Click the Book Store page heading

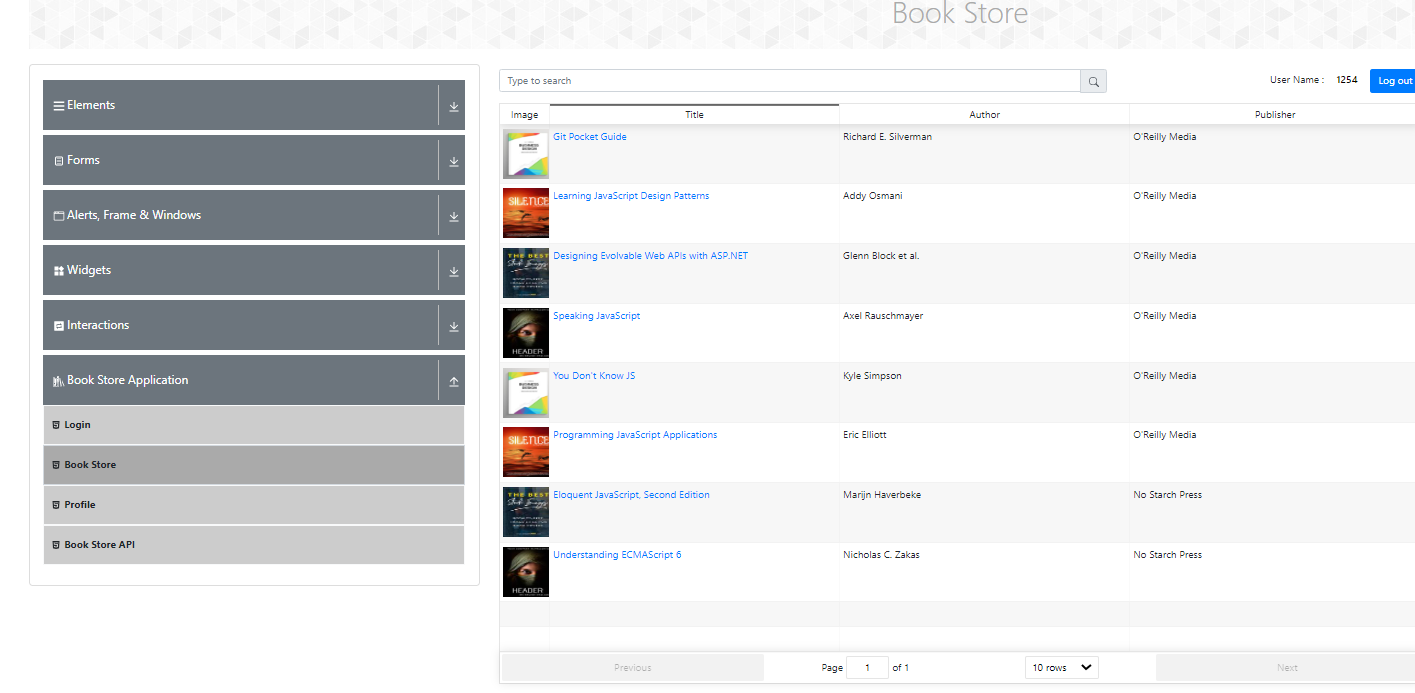(x=960, y=14)
